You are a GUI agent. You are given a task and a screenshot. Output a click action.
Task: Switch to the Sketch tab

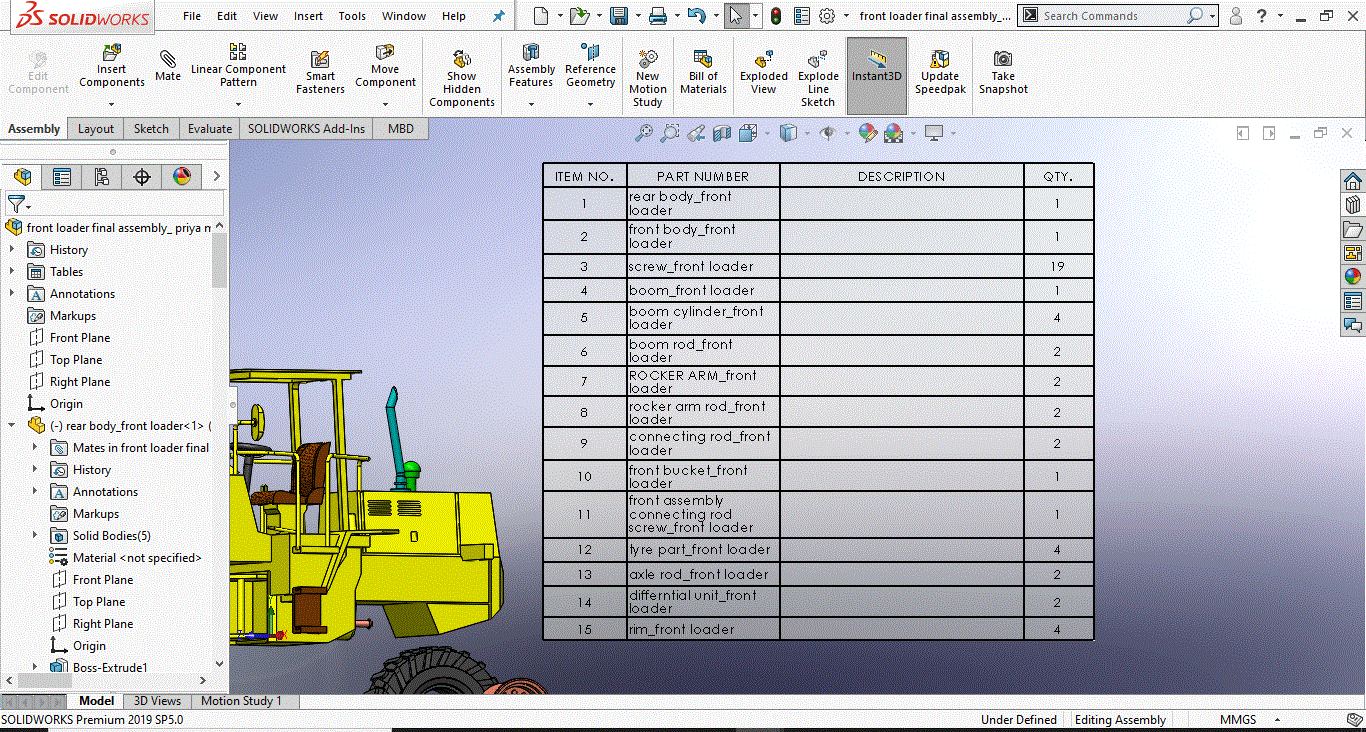(151, 129)
